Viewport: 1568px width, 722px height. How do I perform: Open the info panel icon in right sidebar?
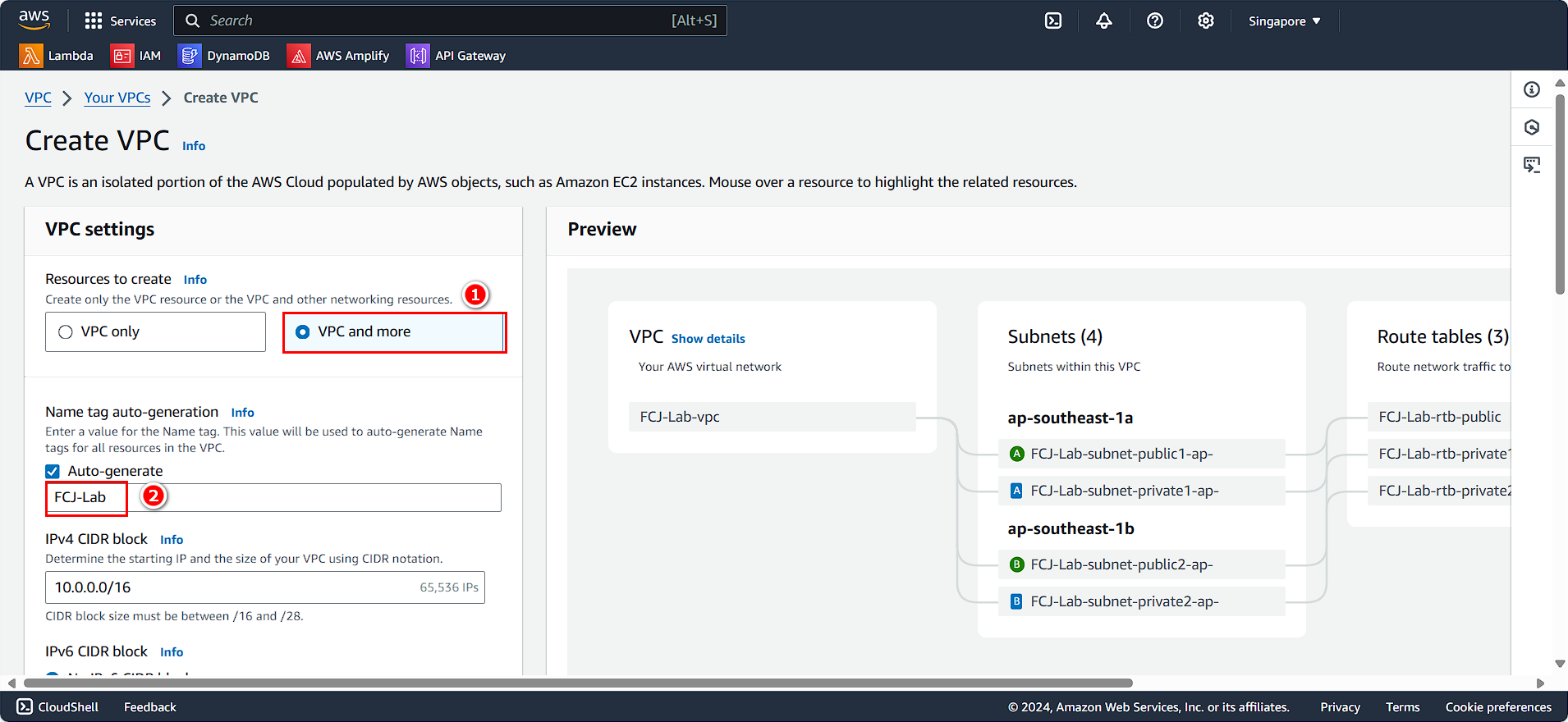pos(1532,89)
